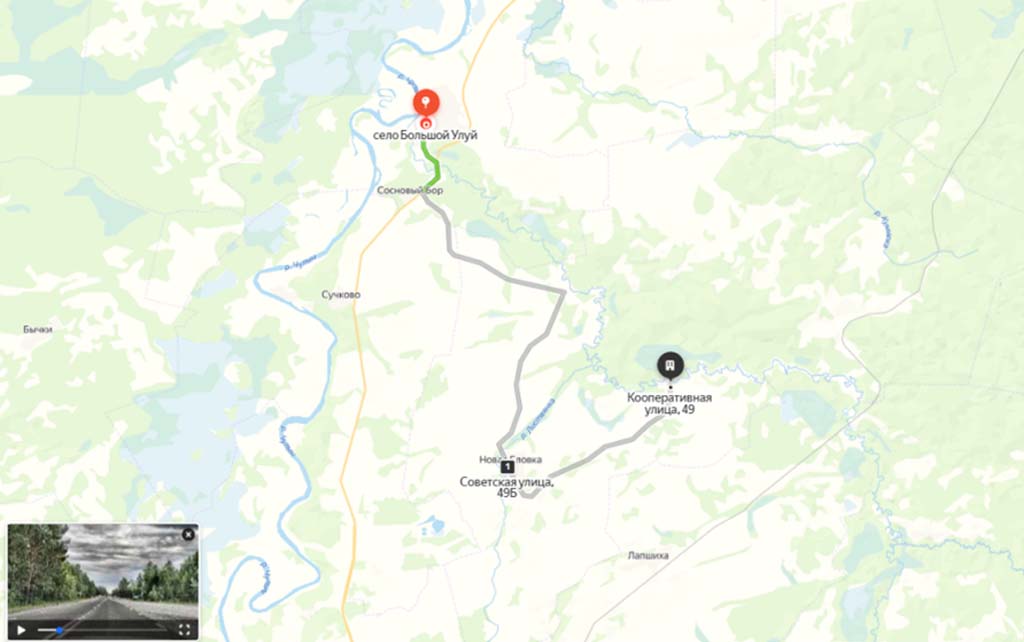This screenshot has height=642, width=1024.
Task: Click the small red route start circle
Action: [x=426, y=123]
